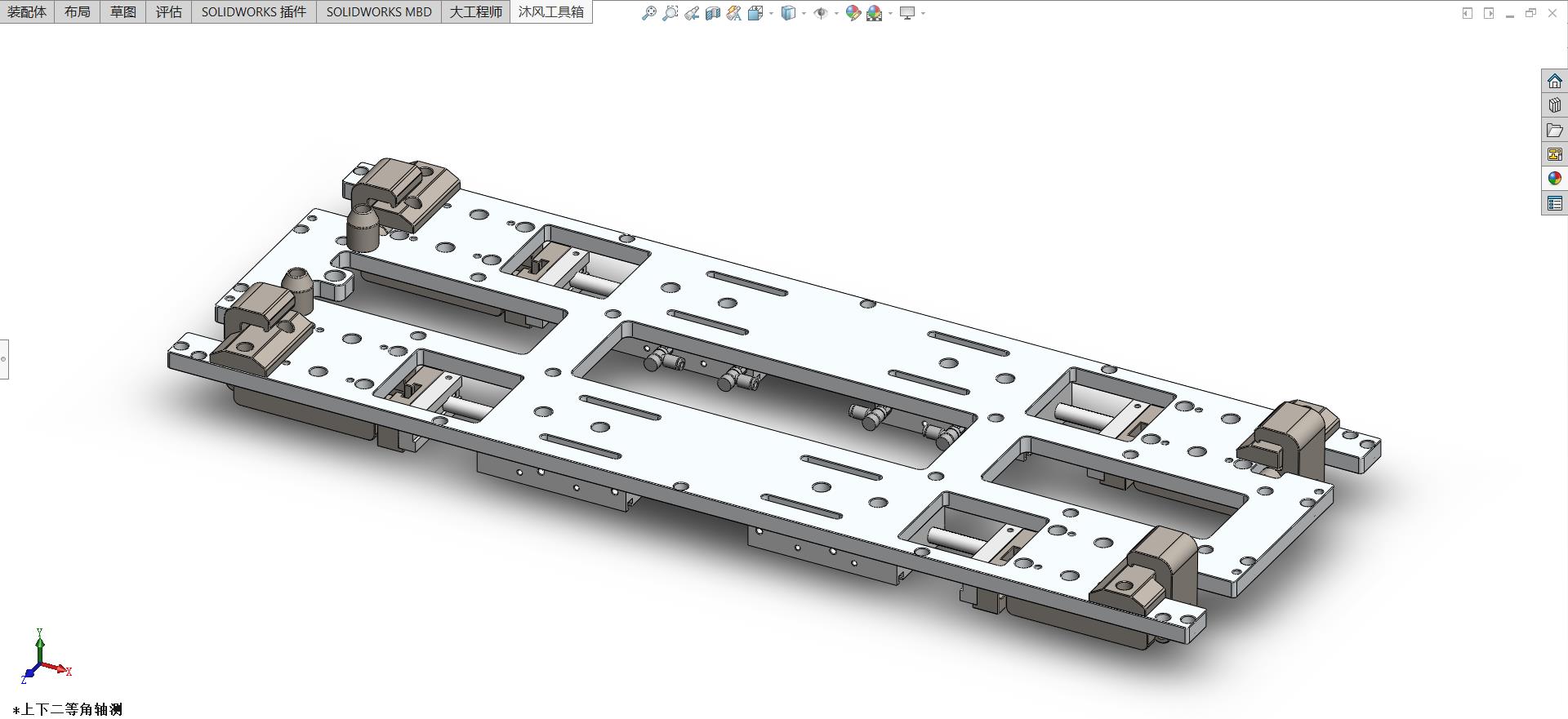Open the File Explorer folder icon in task pane

[x=1555, y=130]
